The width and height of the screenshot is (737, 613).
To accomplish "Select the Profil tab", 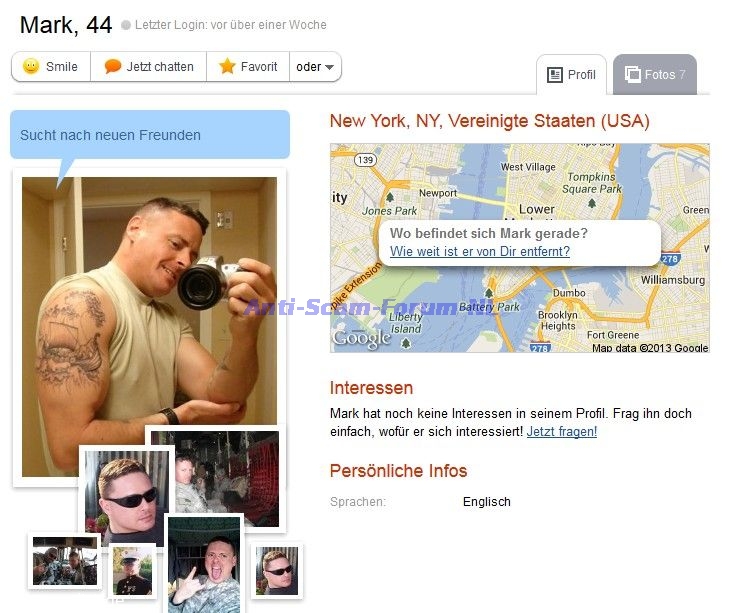I will coord(571,75).
